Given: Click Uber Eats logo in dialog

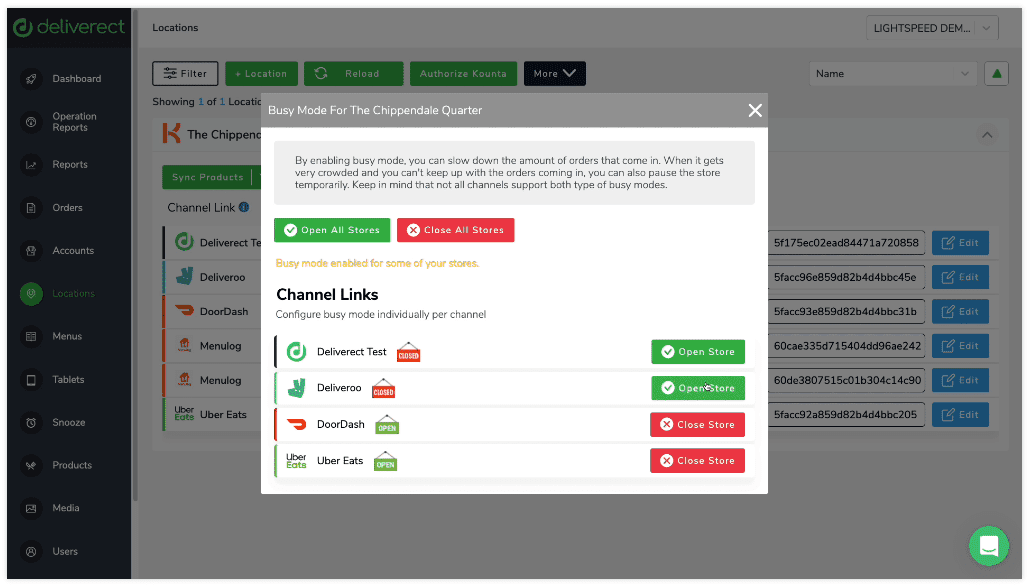Looking at the screenshot, I should tap(296, 461).
